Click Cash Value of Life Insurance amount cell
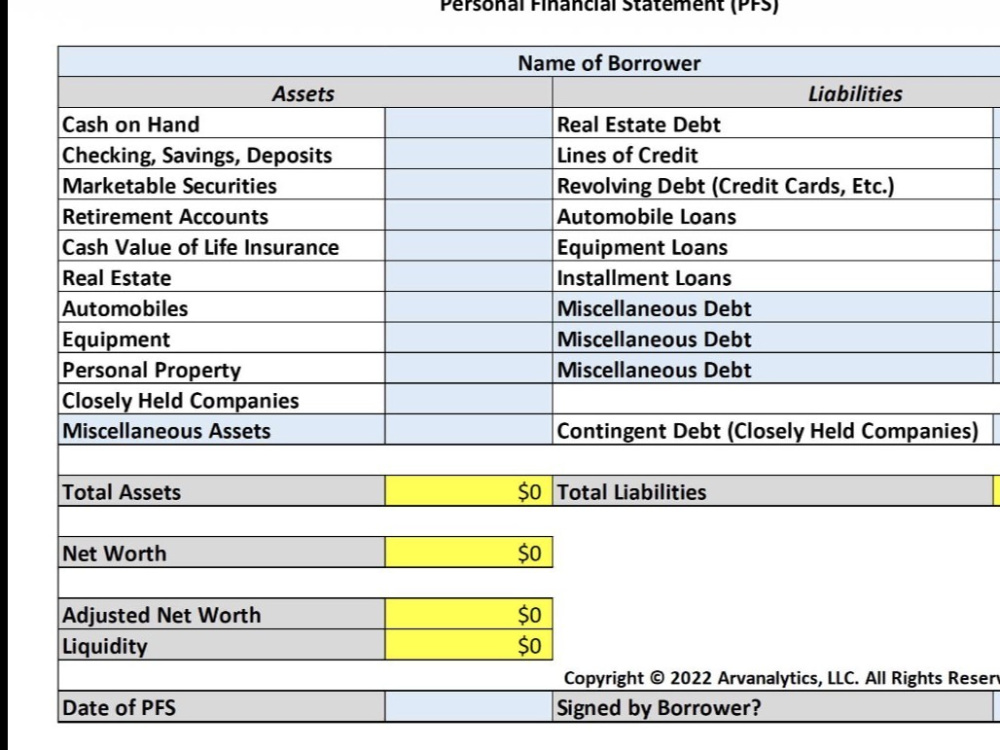The height and width of the screenshot is (750, 1000). (469, 246)
